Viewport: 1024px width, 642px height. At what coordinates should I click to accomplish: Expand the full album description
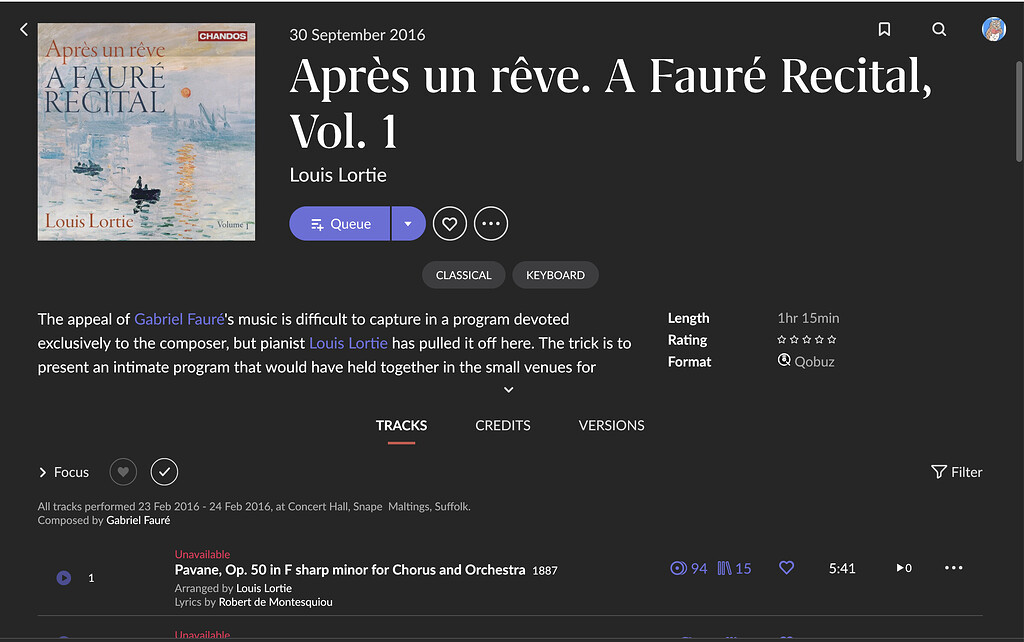point(508,389)
